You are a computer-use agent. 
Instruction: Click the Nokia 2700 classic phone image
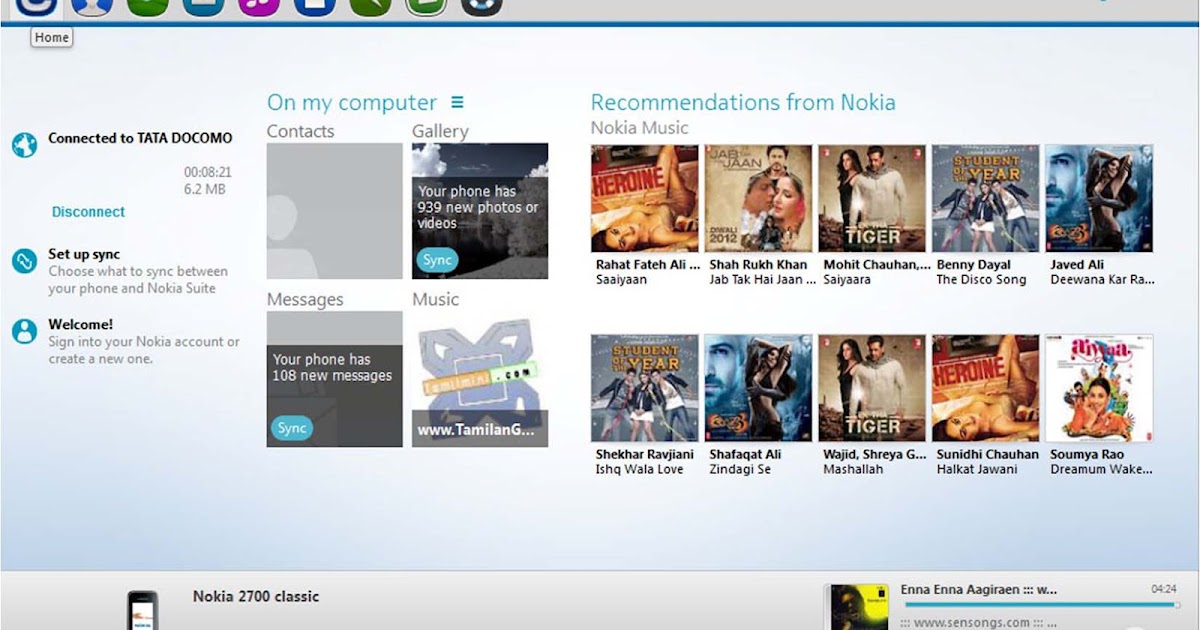[x=143, y=610]
